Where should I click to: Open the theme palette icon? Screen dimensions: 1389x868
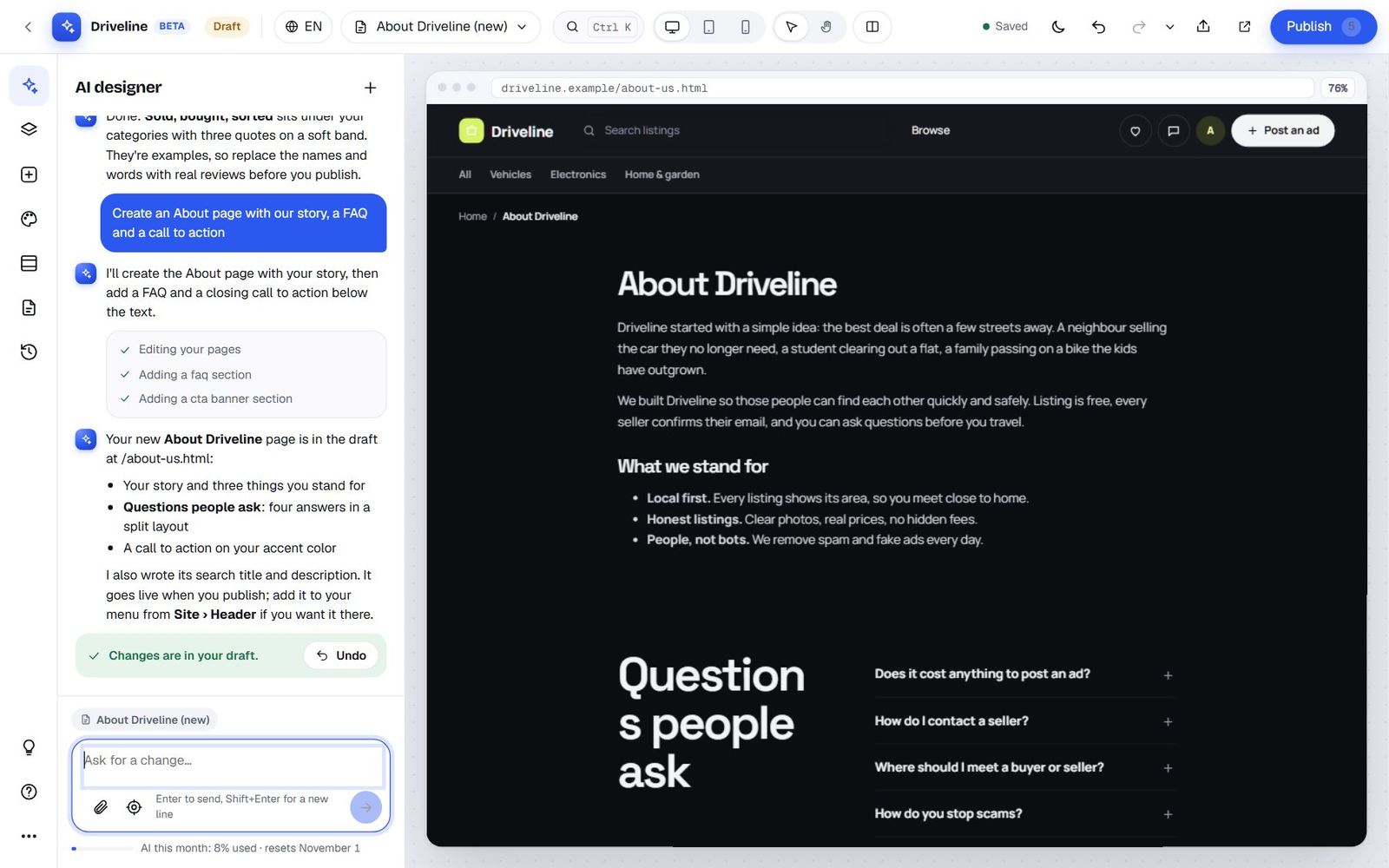tap(29, 219)
